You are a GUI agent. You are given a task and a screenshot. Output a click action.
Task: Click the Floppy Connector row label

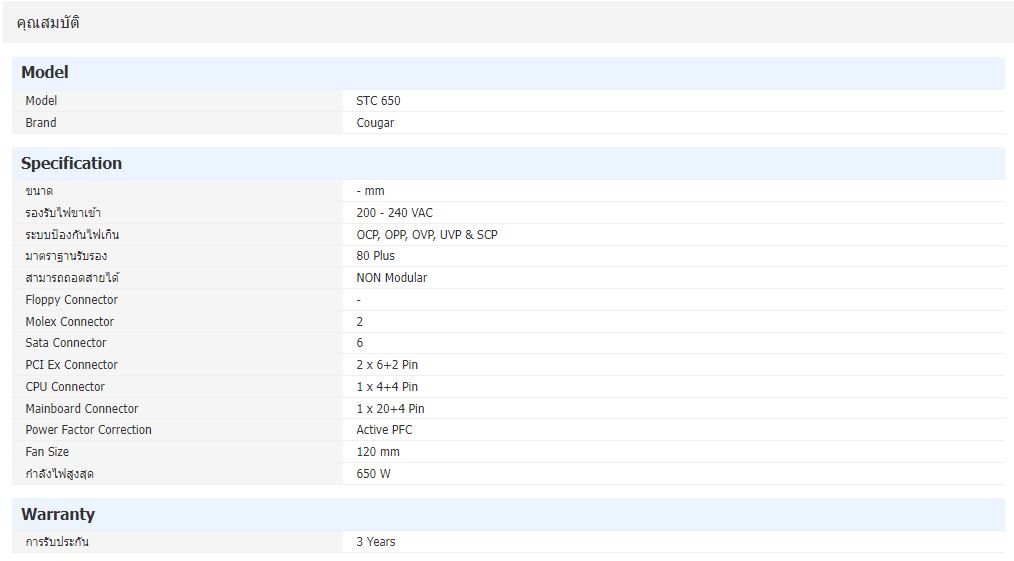[x=71, y=300]
